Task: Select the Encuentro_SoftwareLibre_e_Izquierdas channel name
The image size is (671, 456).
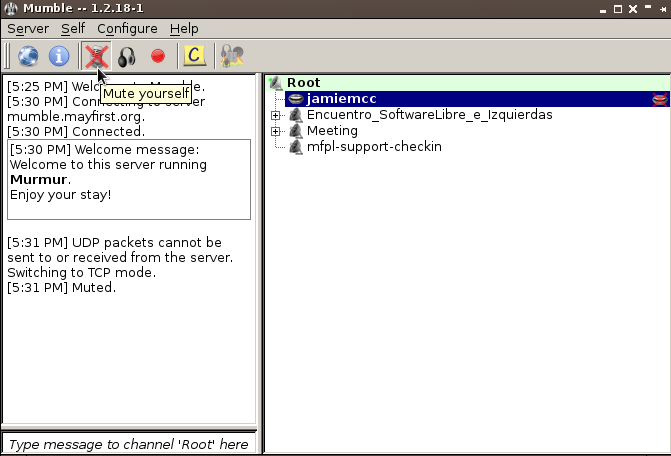Action: (430, 115)
